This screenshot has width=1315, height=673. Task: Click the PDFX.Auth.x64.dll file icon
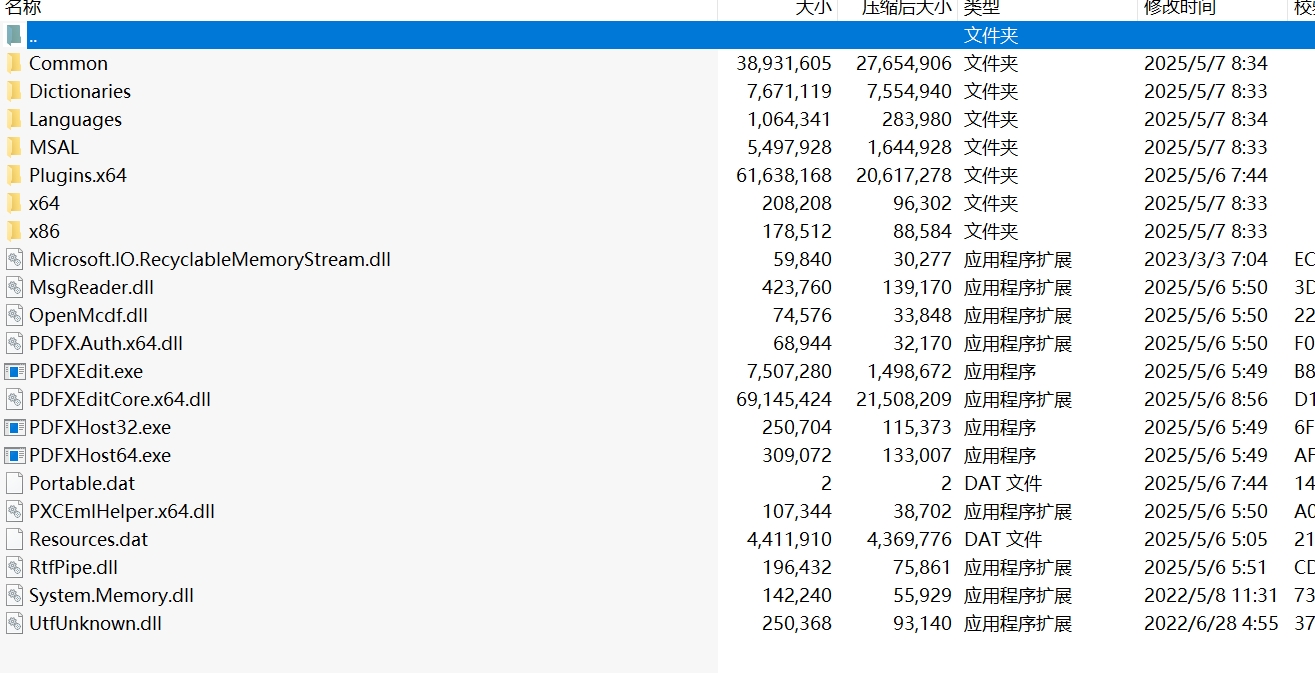point(13,343)
